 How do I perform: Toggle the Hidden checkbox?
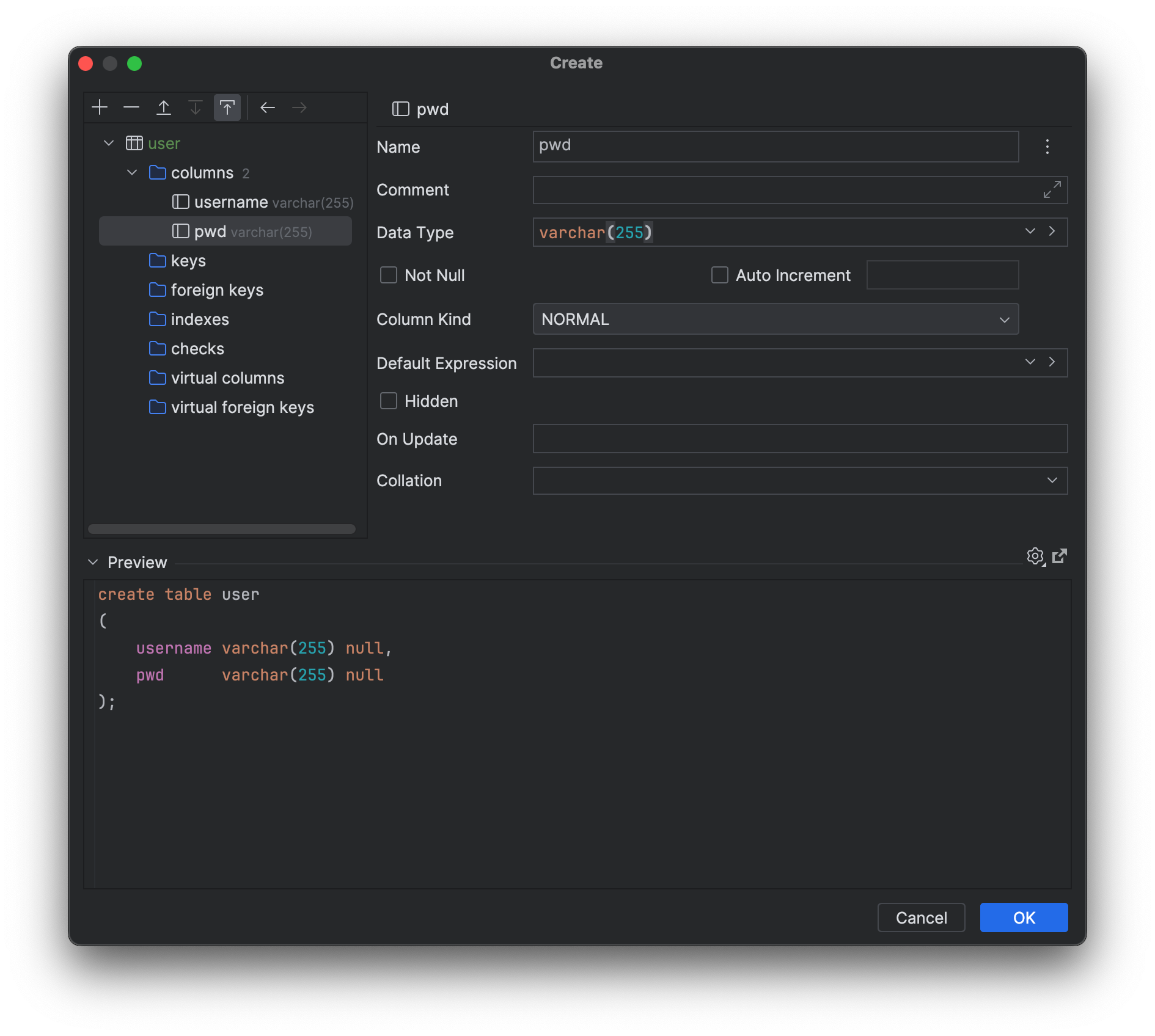(389, 401)
